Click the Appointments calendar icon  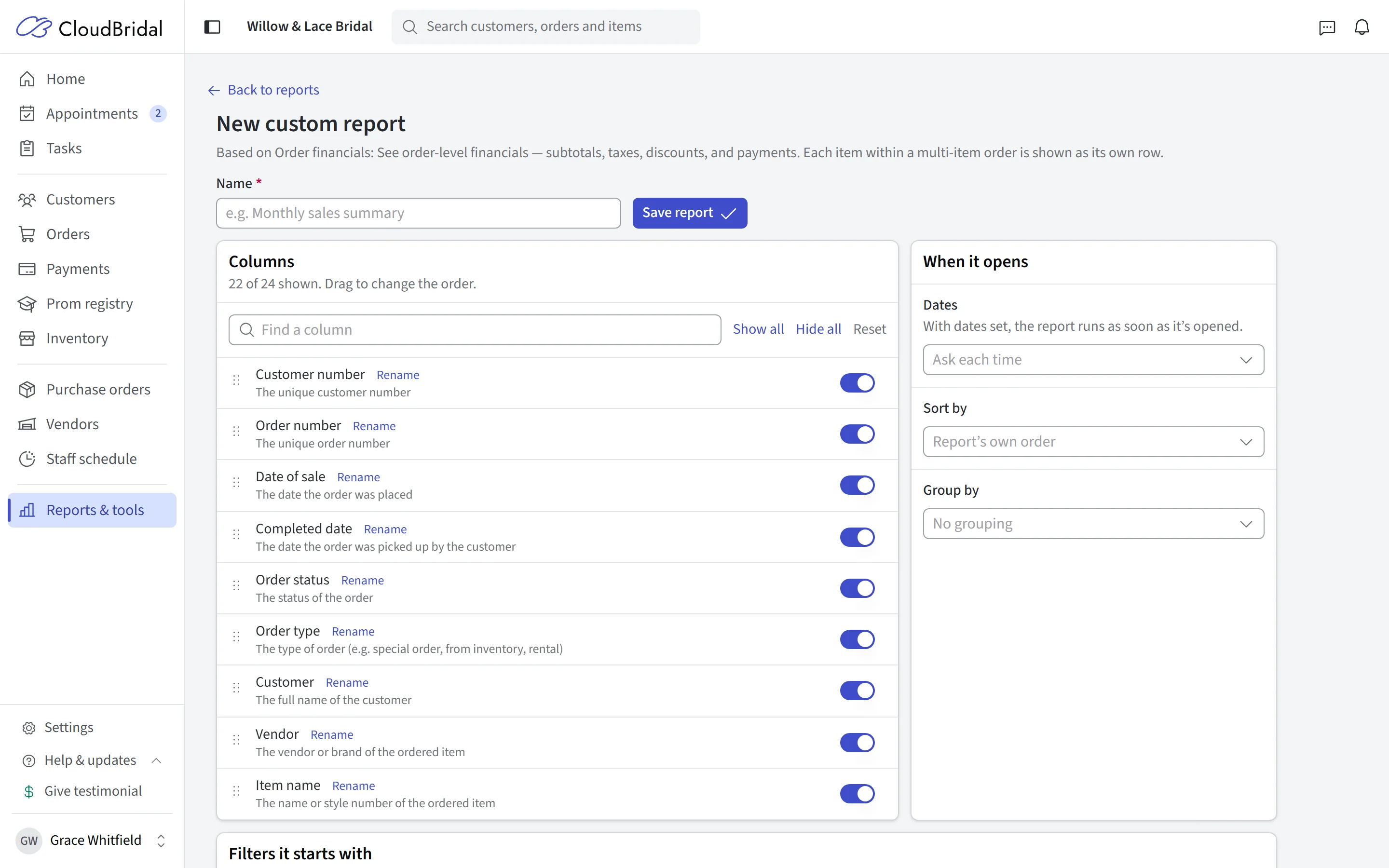tap(27, 114)
